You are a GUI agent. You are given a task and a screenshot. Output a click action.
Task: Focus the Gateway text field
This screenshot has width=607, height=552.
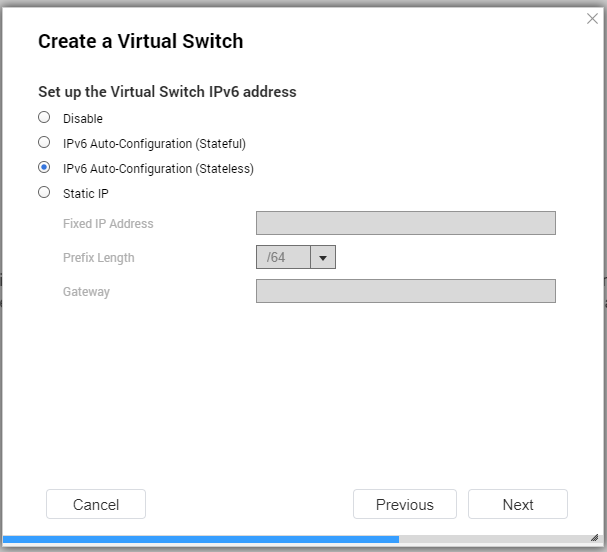tap(406, 291)
